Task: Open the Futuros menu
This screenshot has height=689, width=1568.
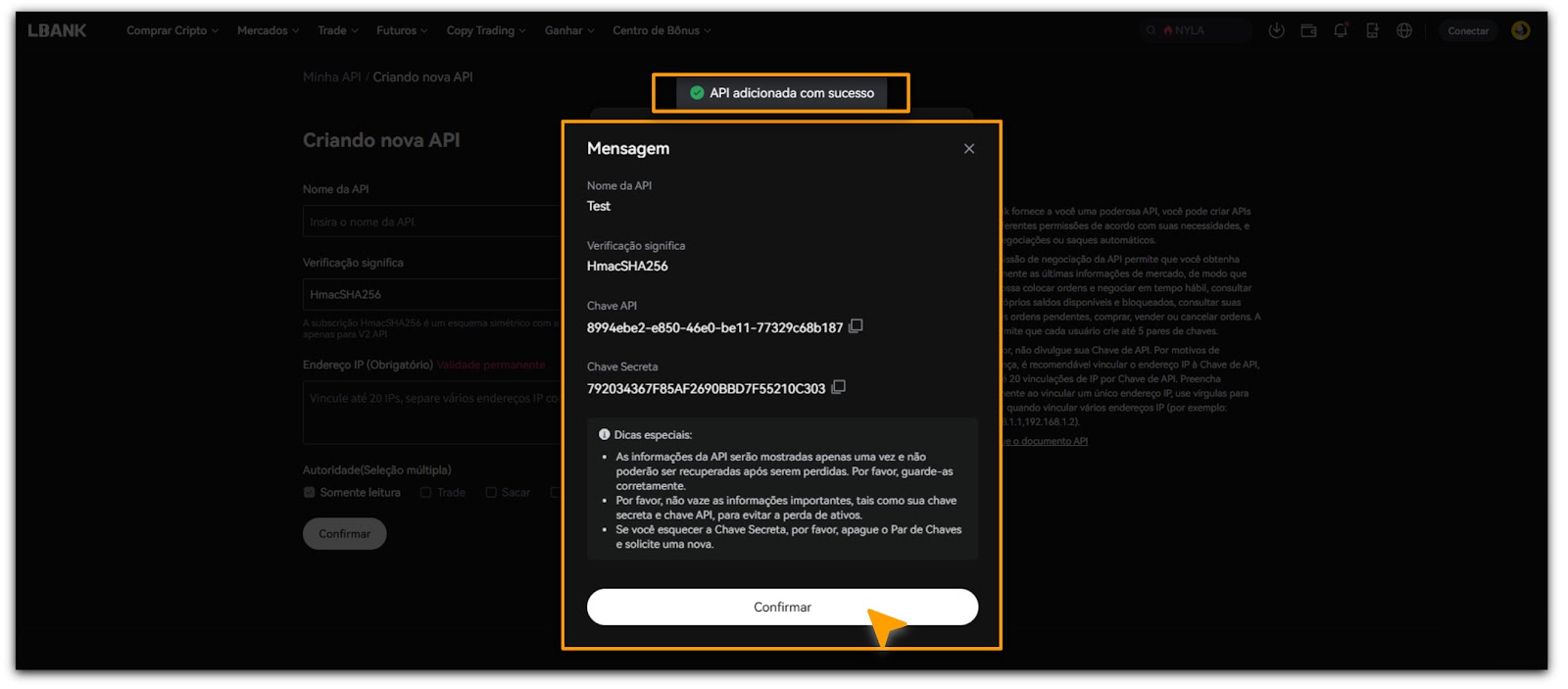Action: tap(401, 30)
